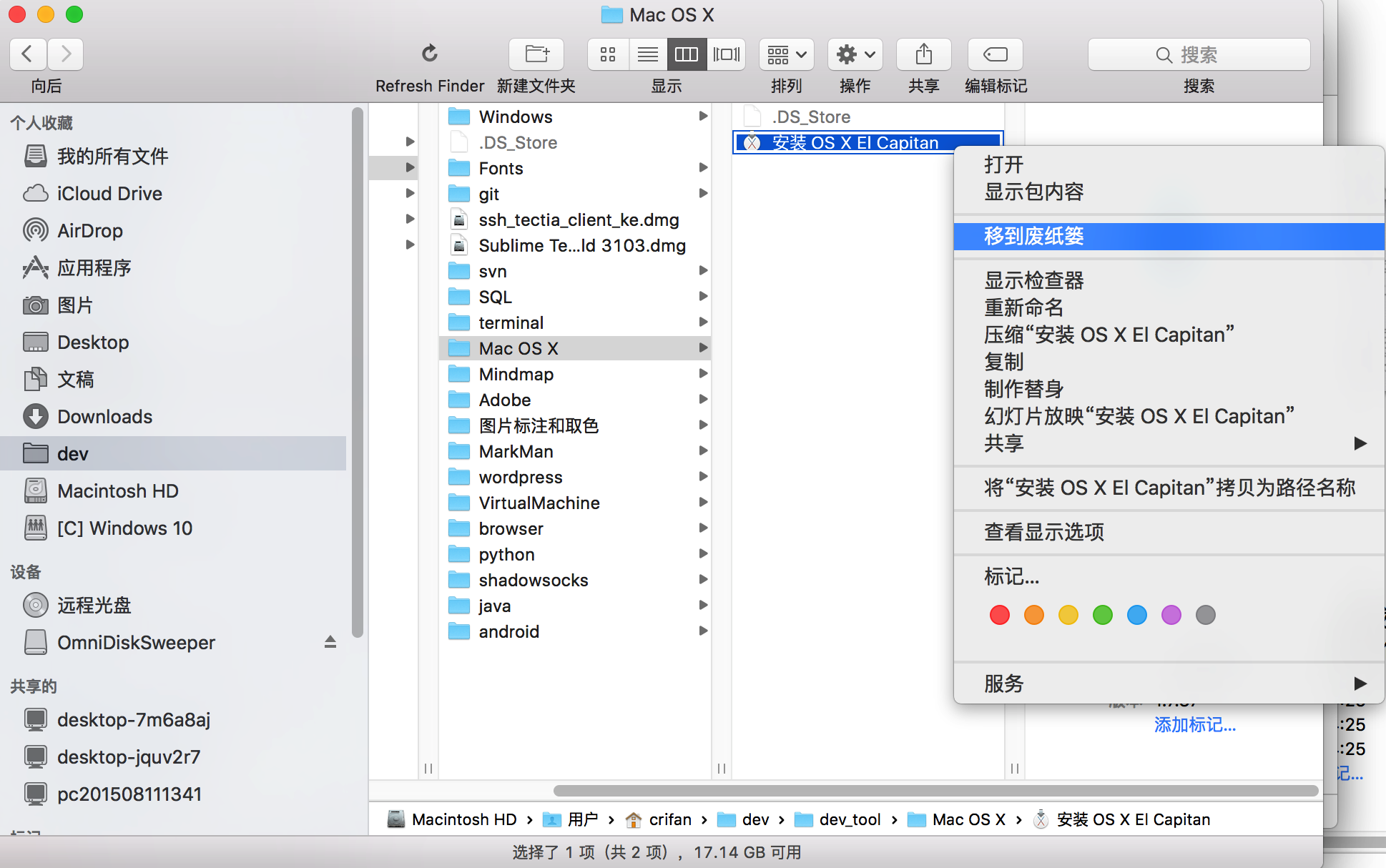Pick the green tag color dot
The height and width of the screenshot is (868, 1386).
(x=1102, y=615)
